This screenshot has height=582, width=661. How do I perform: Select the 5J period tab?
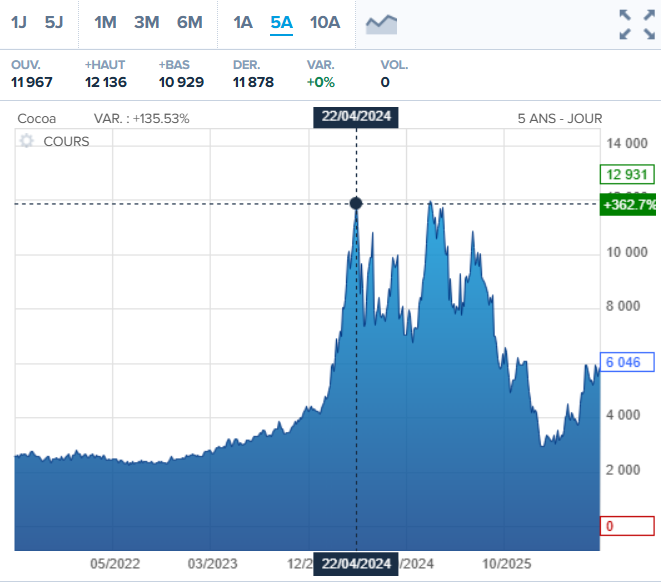[54, 22]
